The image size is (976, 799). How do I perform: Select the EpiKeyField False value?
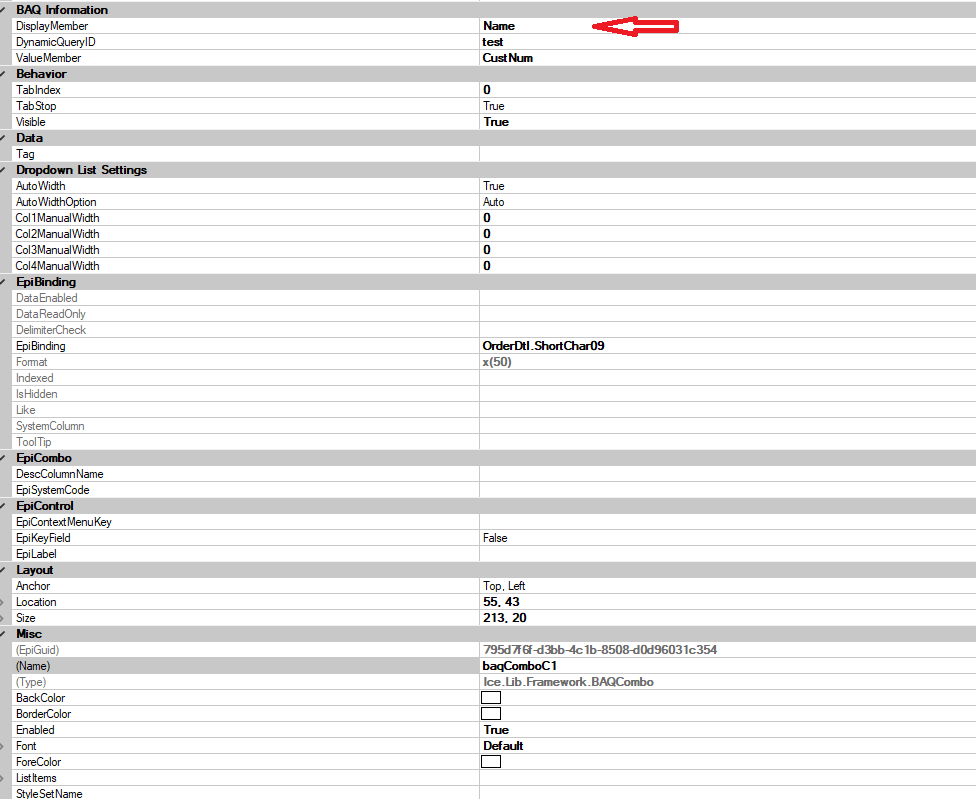click(x=495, y=538)
